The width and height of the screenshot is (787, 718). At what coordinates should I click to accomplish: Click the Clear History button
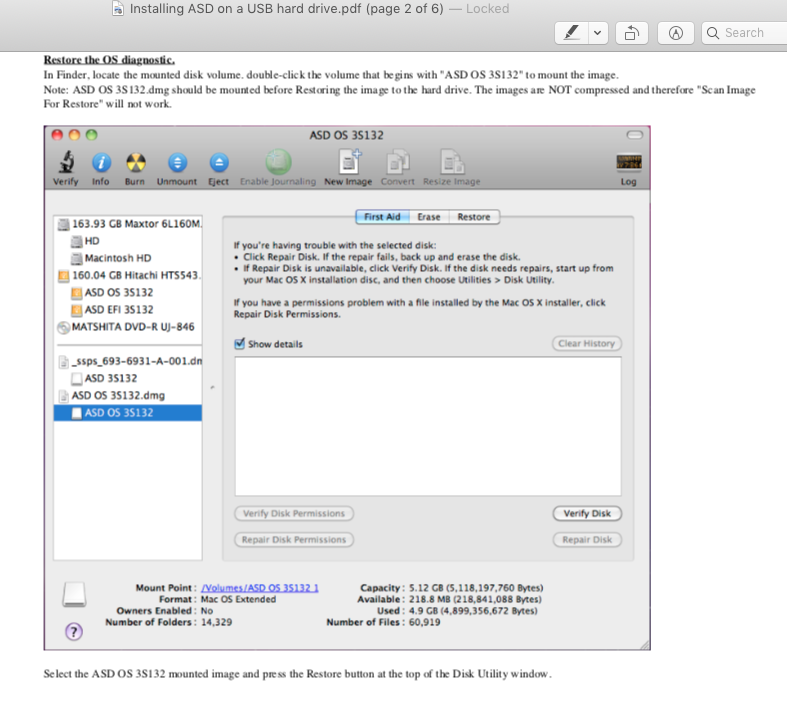(x=586, y=344)
